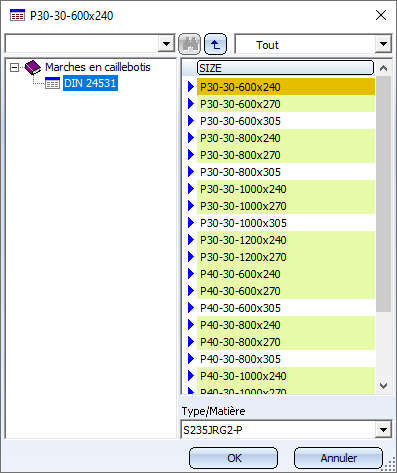This screenshot has height=473, width=397.
Task: Select size row P40-30-800x270
Action: [286, 342]
